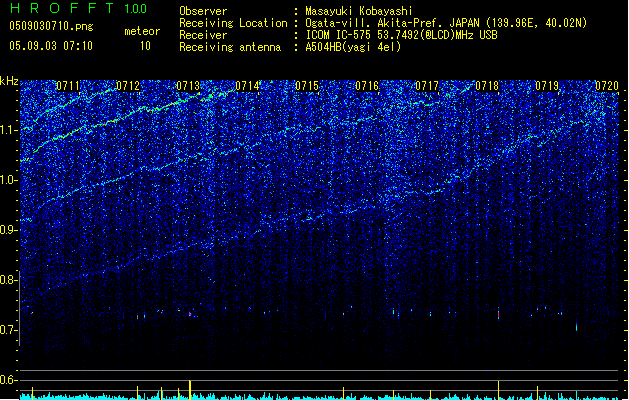Select the Ogata-vill. Akita-Pref. JAPAN location text
Screen dimensions: 629x400
pyautogui.click(x=446, y=23)
